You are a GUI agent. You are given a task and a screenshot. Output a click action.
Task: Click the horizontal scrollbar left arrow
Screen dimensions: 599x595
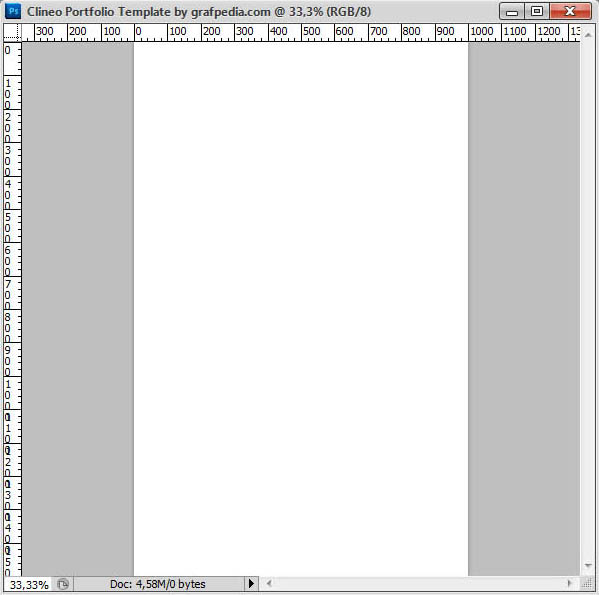pyautogui.click(x=269, y=583)
